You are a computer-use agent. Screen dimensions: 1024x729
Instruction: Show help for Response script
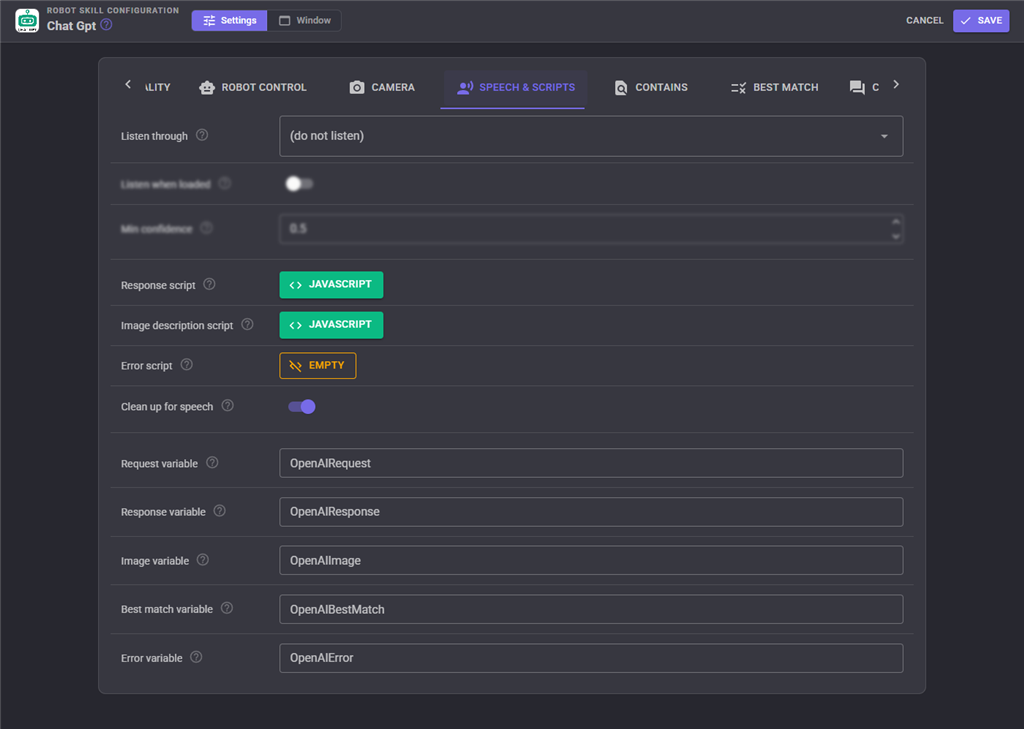pos(209,284)
